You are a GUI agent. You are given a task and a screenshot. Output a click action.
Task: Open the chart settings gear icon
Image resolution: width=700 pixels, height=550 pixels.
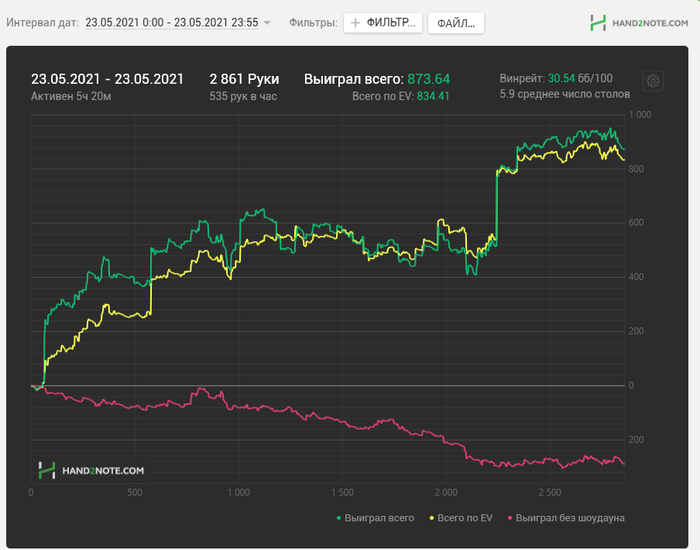click(653, 81)
